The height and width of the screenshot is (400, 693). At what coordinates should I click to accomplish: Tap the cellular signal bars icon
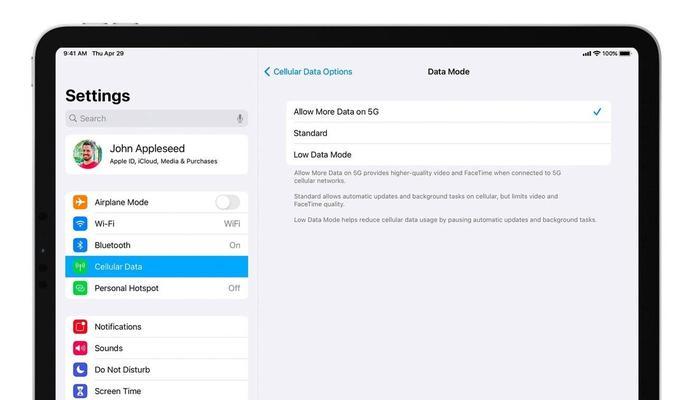[587, 53]
